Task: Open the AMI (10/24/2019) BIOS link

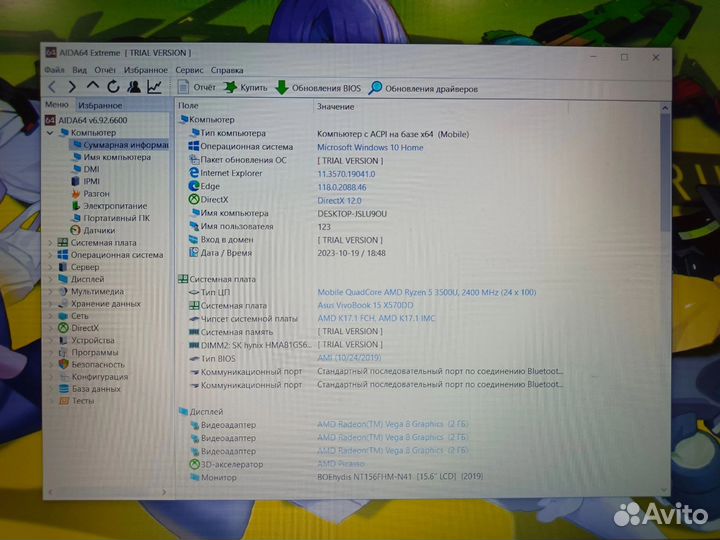Action: 349,358
